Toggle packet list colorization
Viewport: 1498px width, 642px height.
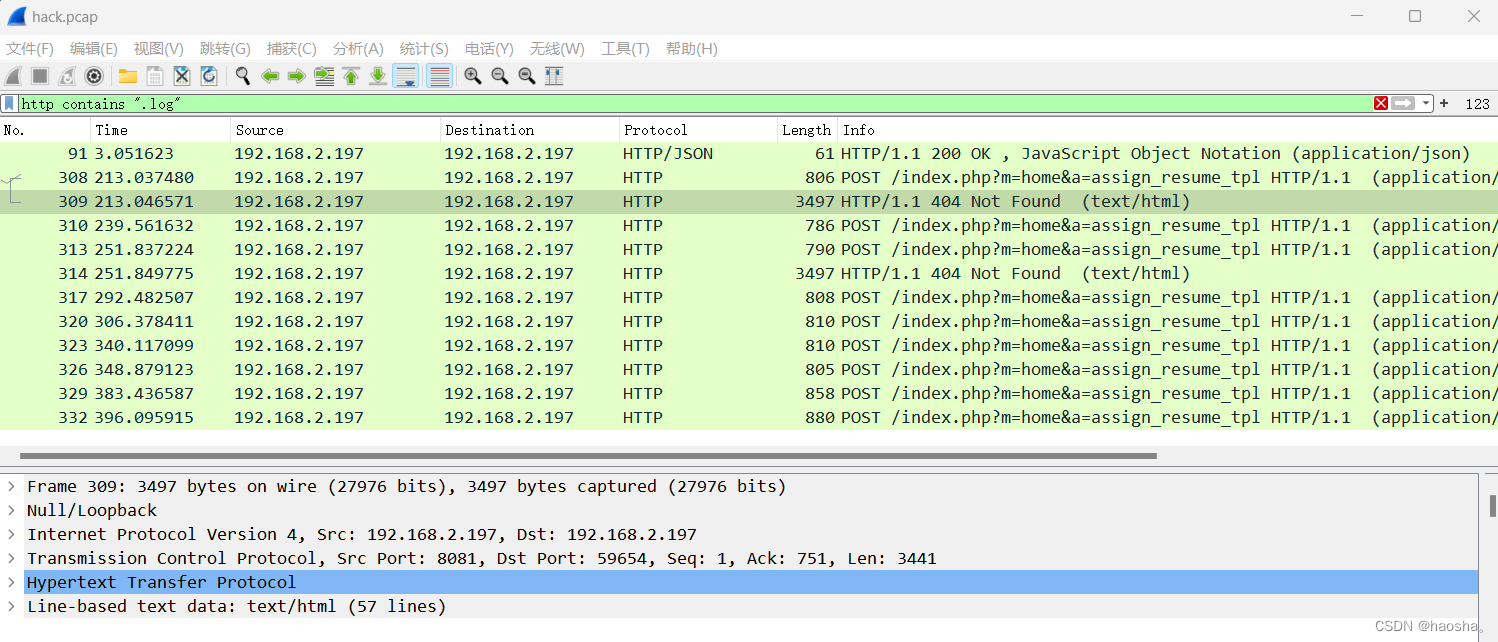(439, 76)
